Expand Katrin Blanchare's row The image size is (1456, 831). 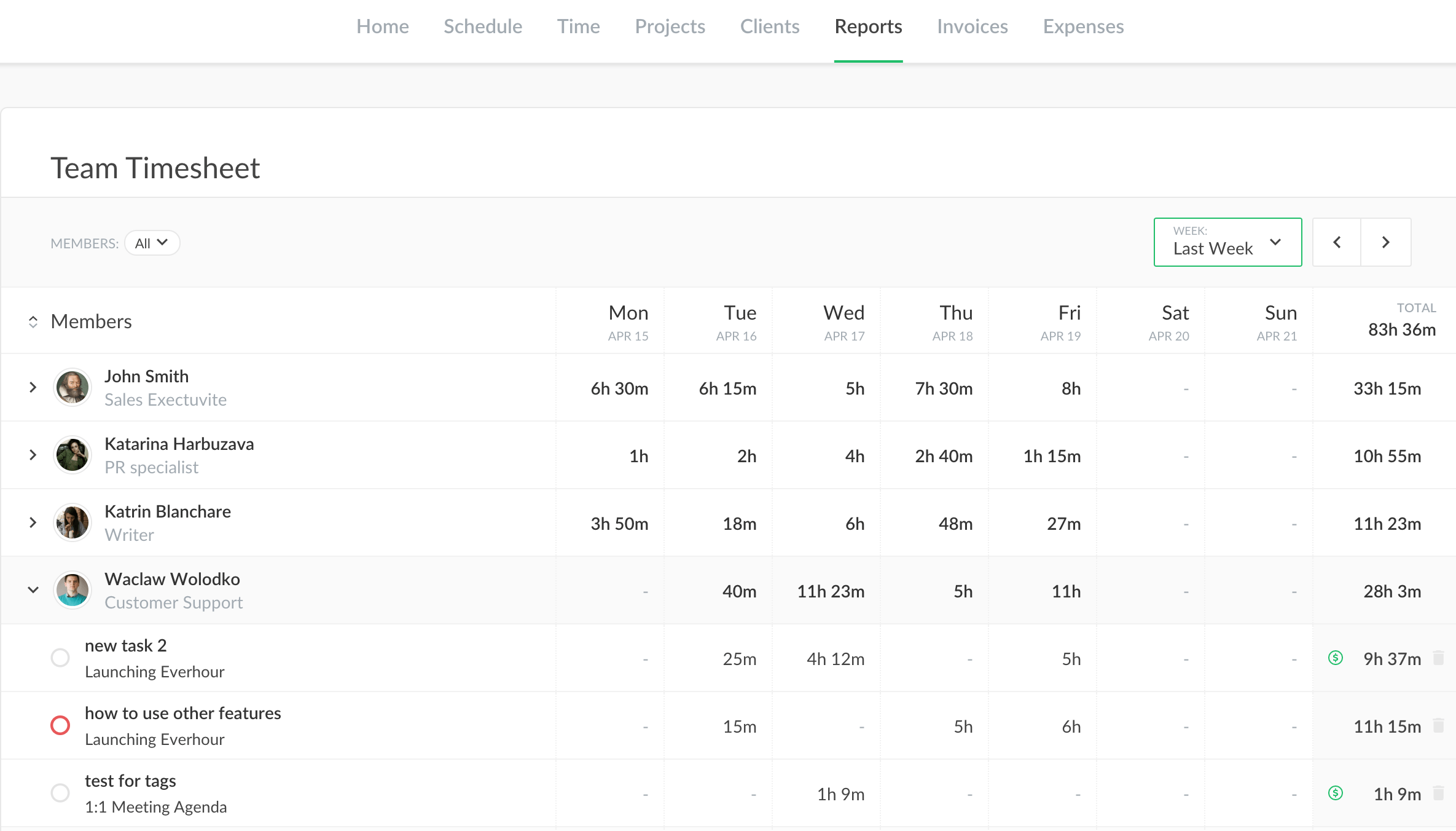coord(33,522)
